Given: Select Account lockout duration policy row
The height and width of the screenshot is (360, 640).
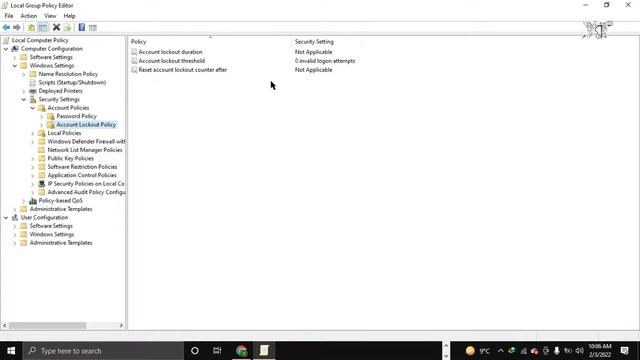Looking at the screenshot, I should tap(170, 52).
